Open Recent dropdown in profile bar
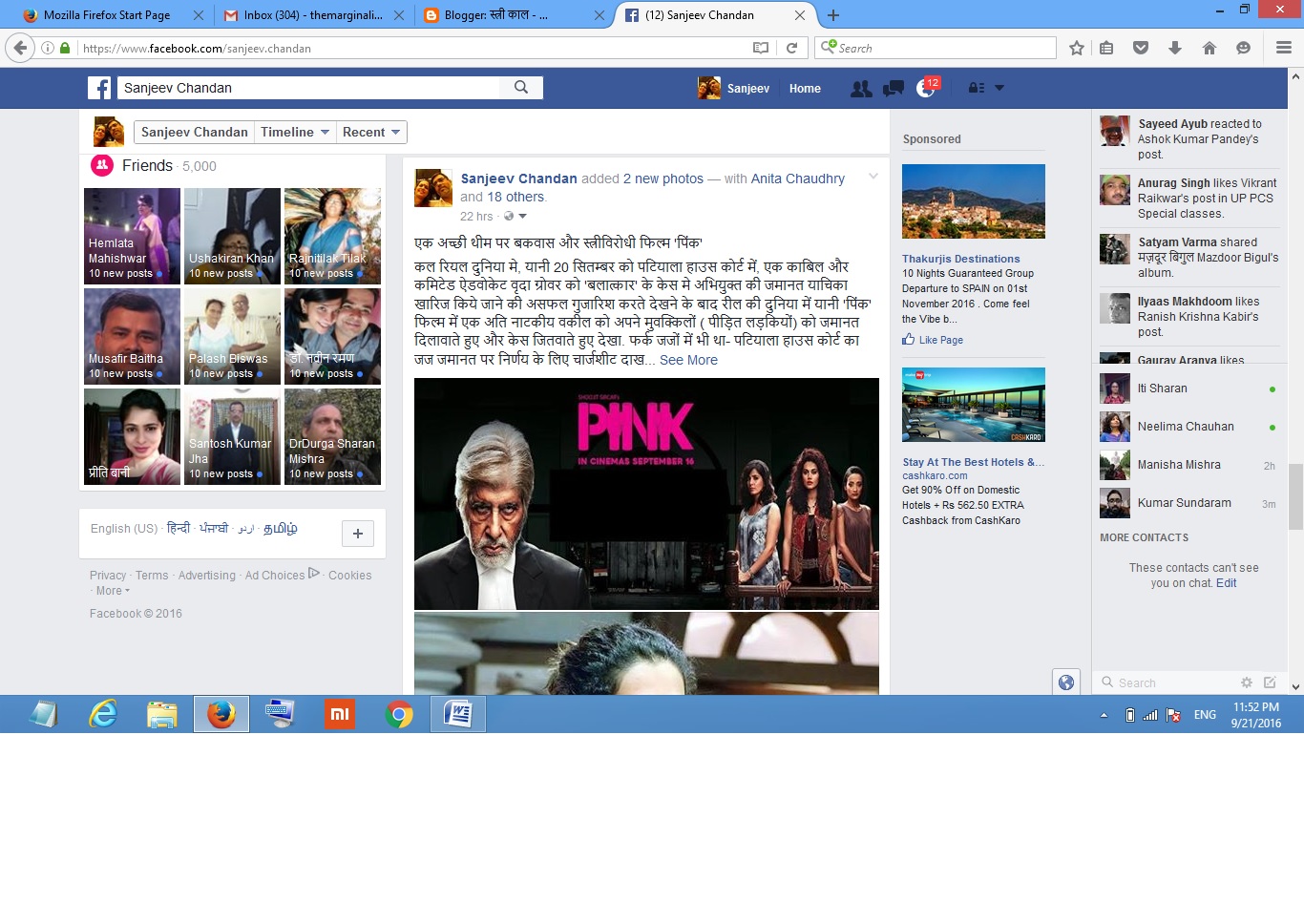The width and height of the screenshot is (1304, 924). 371,133
